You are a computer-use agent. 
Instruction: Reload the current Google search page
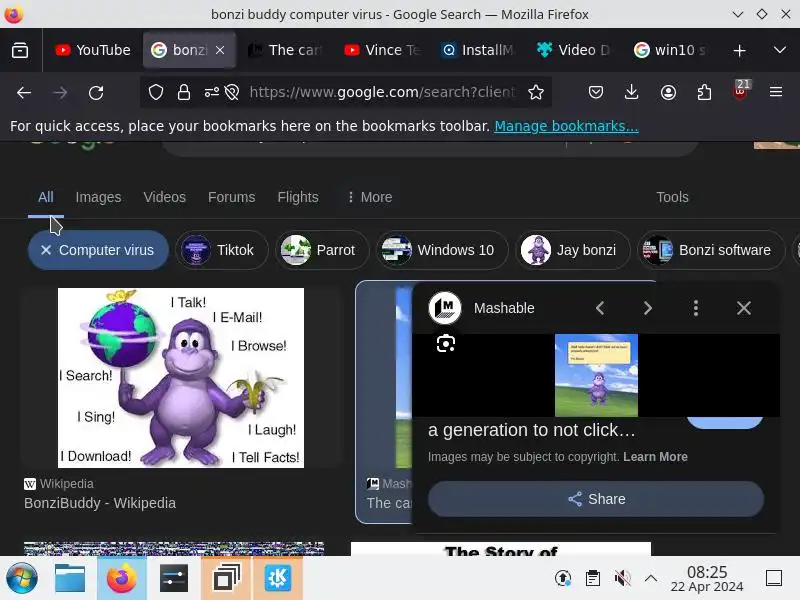coord(96,92)
